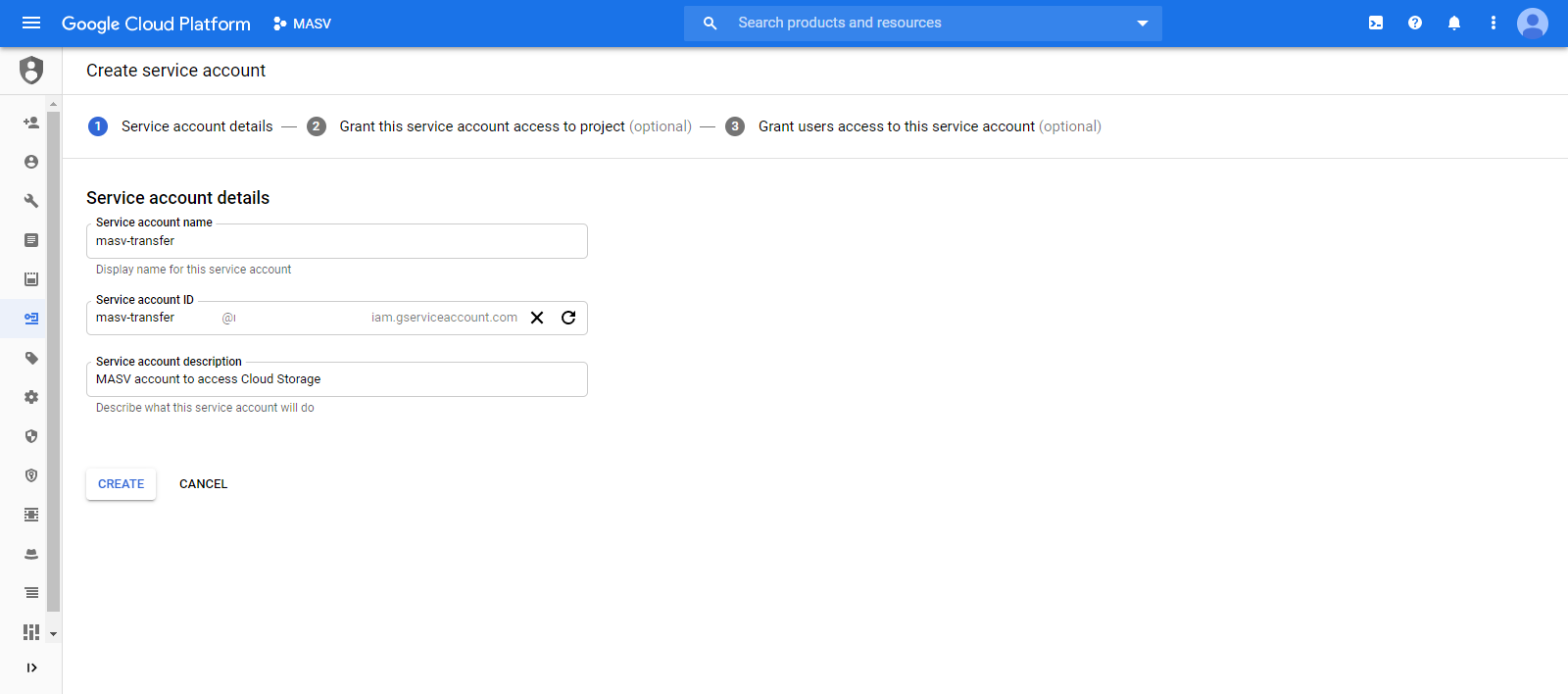
Task: Click 'Display name for this service account' hint
Action: tap(194, 270)
